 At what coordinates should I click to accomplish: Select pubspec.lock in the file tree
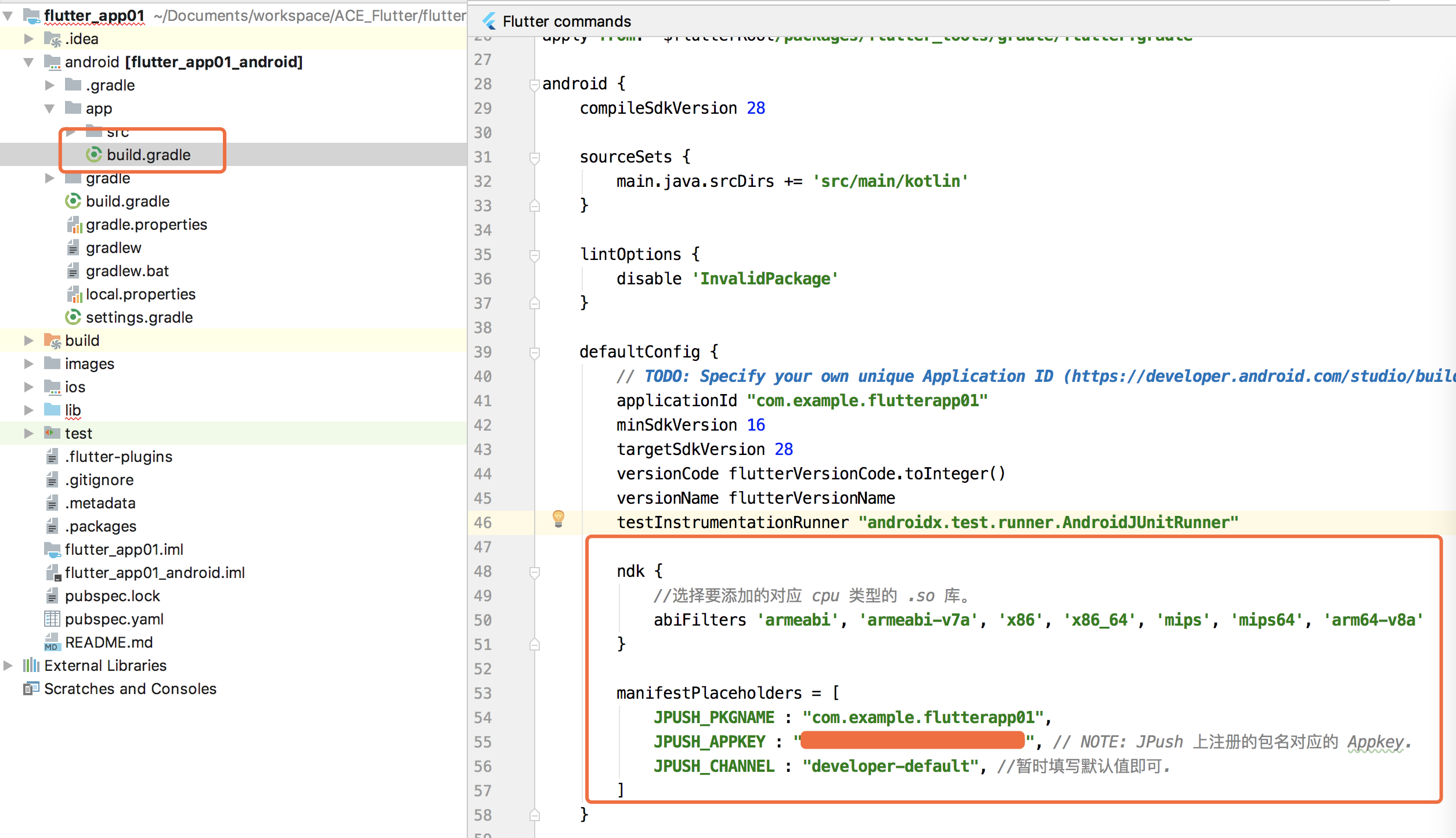[112, 596]
